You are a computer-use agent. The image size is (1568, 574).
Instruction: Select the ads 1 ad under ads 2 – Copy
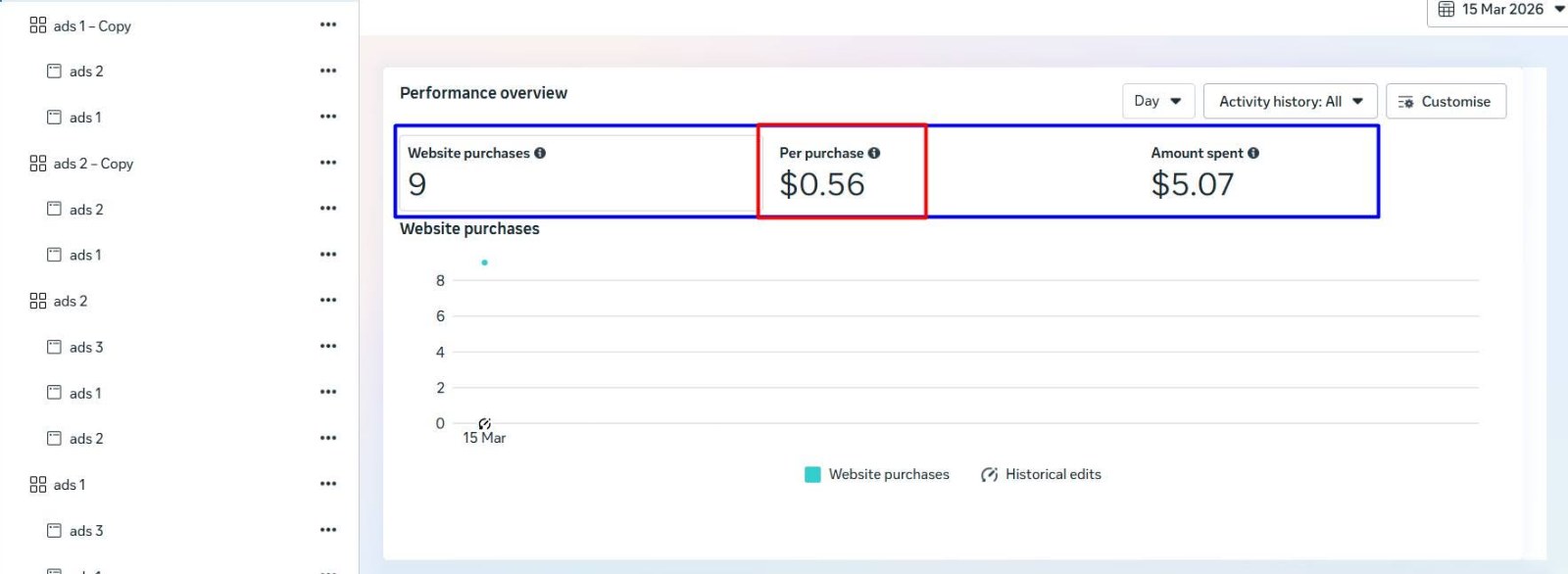coord(85,255)
